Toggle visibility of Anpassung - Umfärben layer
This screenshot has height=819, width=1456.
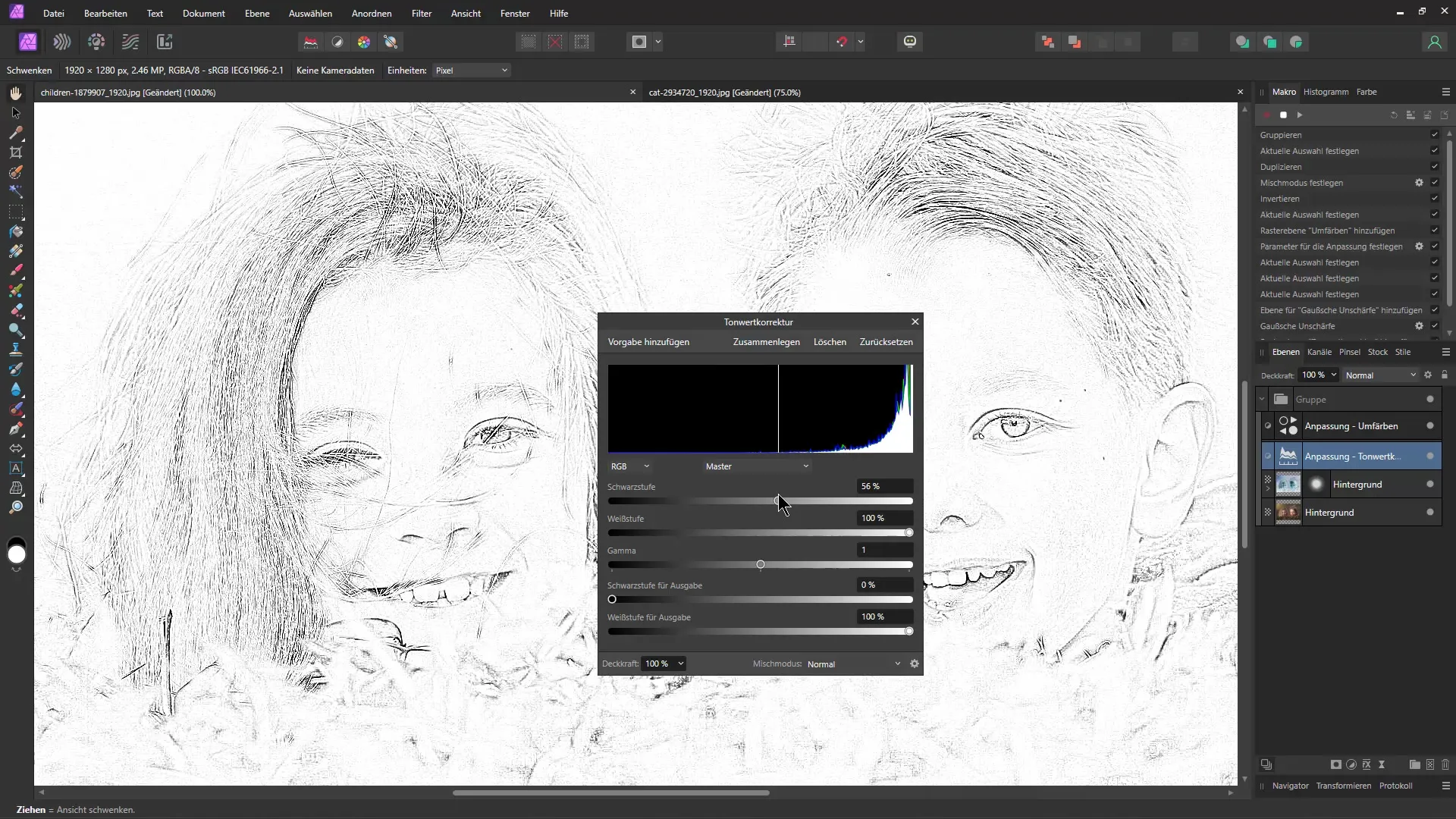1430,426
